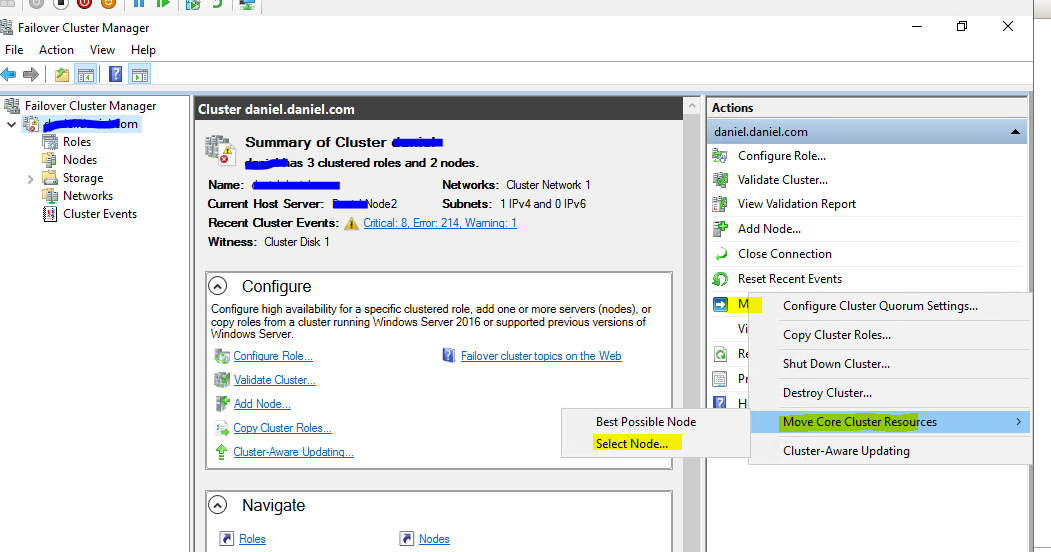Open the recent cluster events Critical/Error/Warning link
This screenshot has height=552, width=1051.
tap(440, 223)
